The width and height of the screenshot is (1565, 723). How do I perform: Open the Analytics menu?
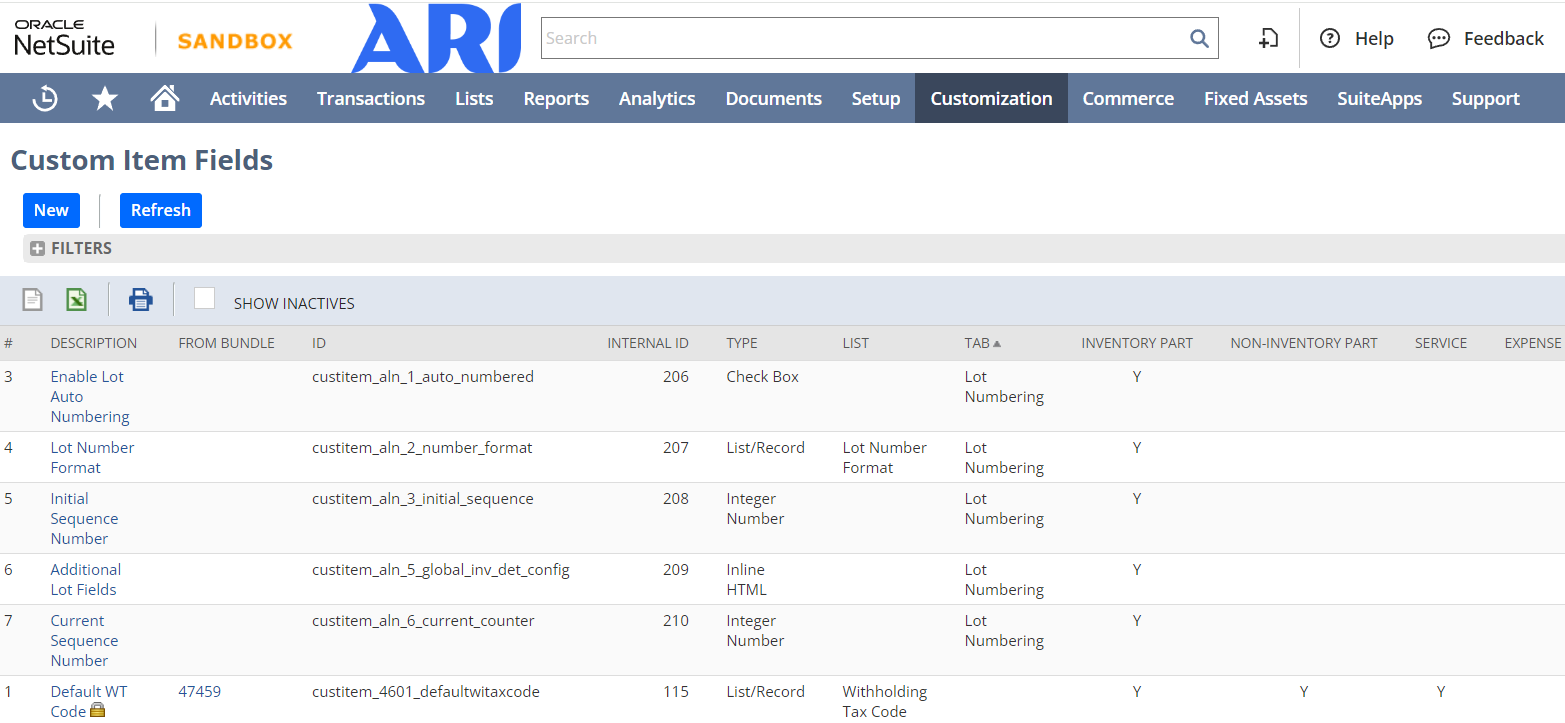[x=657, y=98]
